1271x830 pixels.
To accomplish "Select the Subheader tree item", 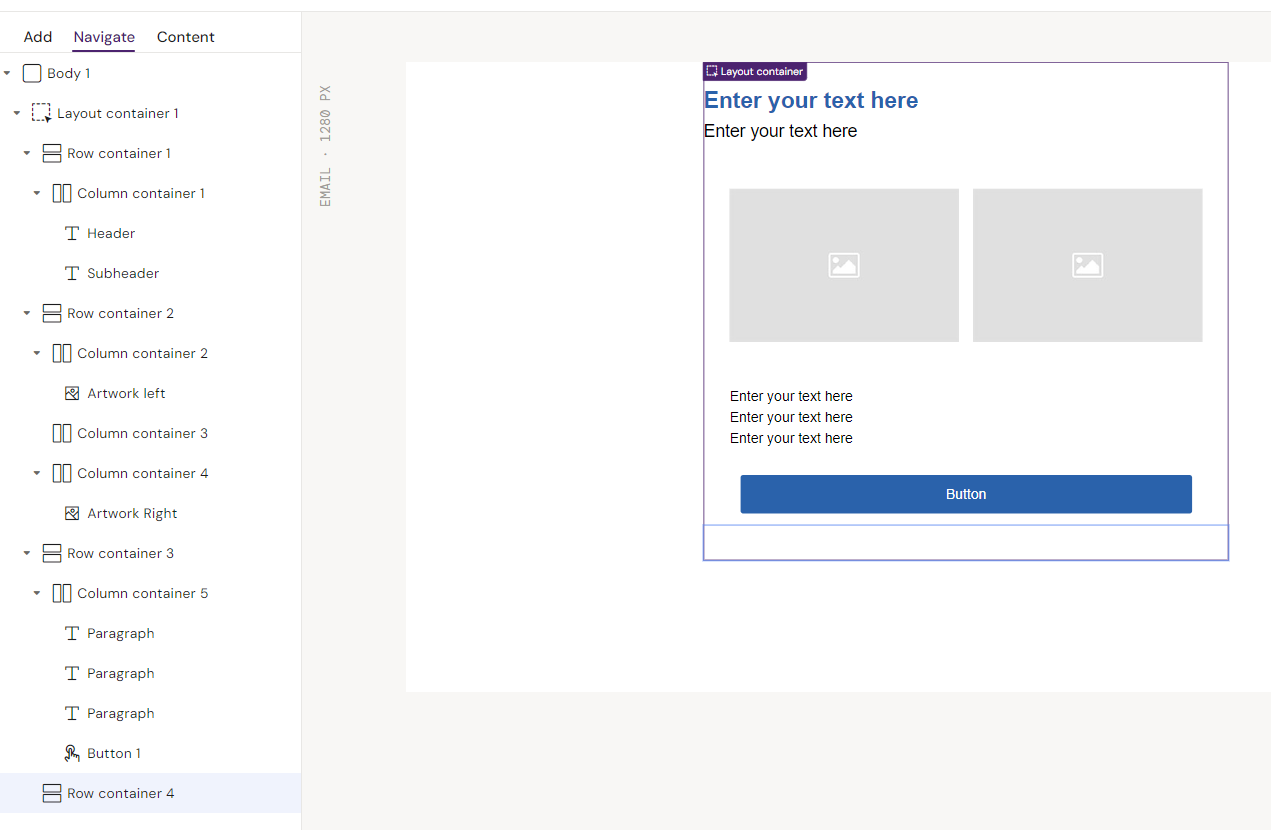I will click(x=122, y=273).
